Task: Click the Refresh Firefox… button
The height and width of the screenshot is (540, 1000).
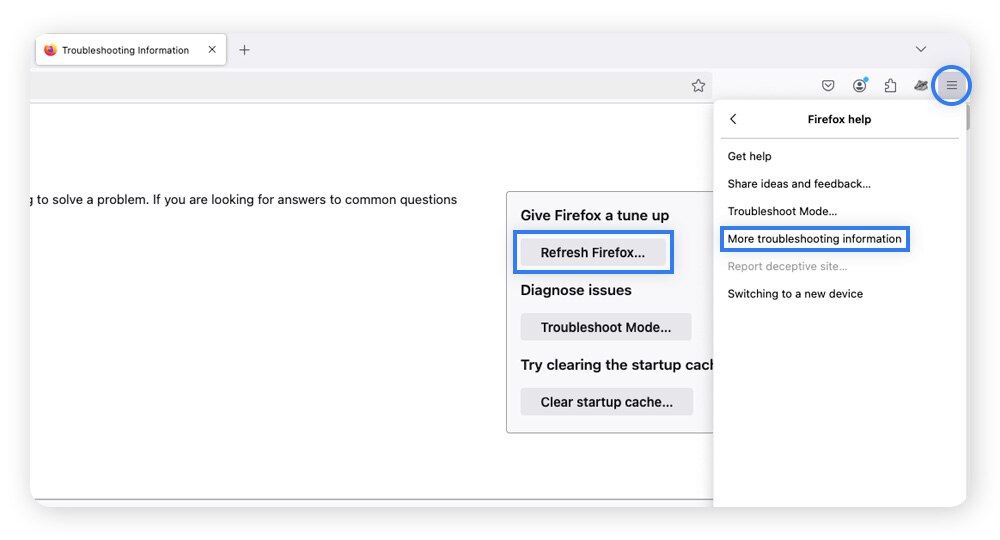Action: [x=592, y=252]
